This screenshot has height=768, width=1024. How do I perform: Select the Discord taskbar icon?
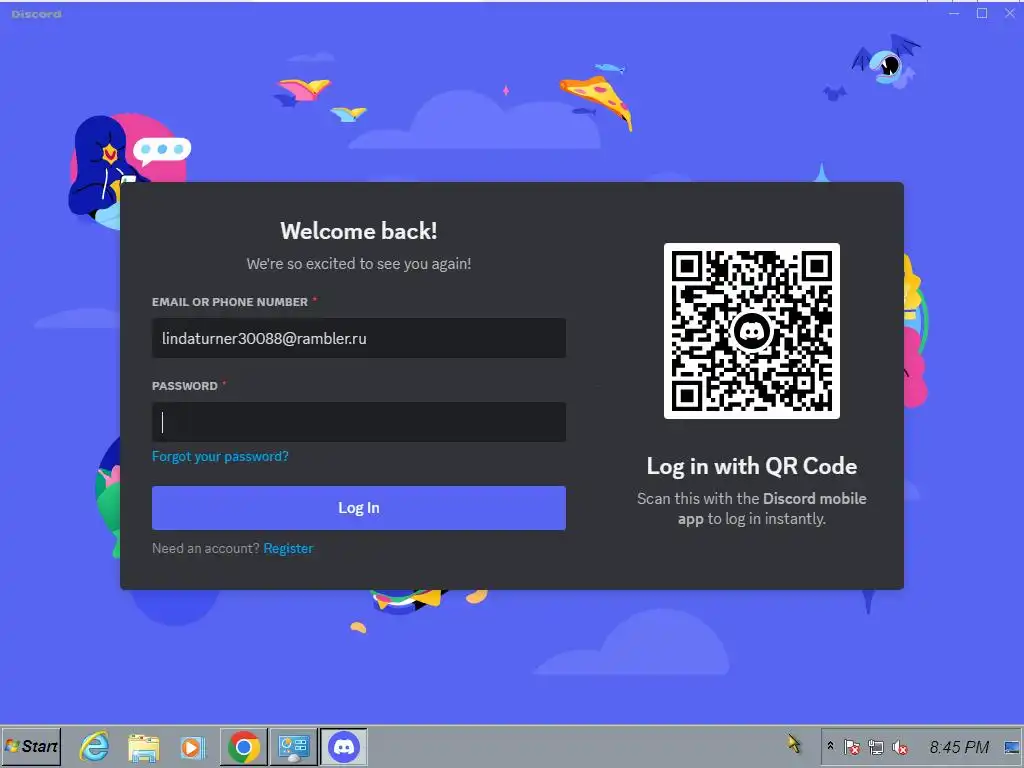[x=344, y=746]
